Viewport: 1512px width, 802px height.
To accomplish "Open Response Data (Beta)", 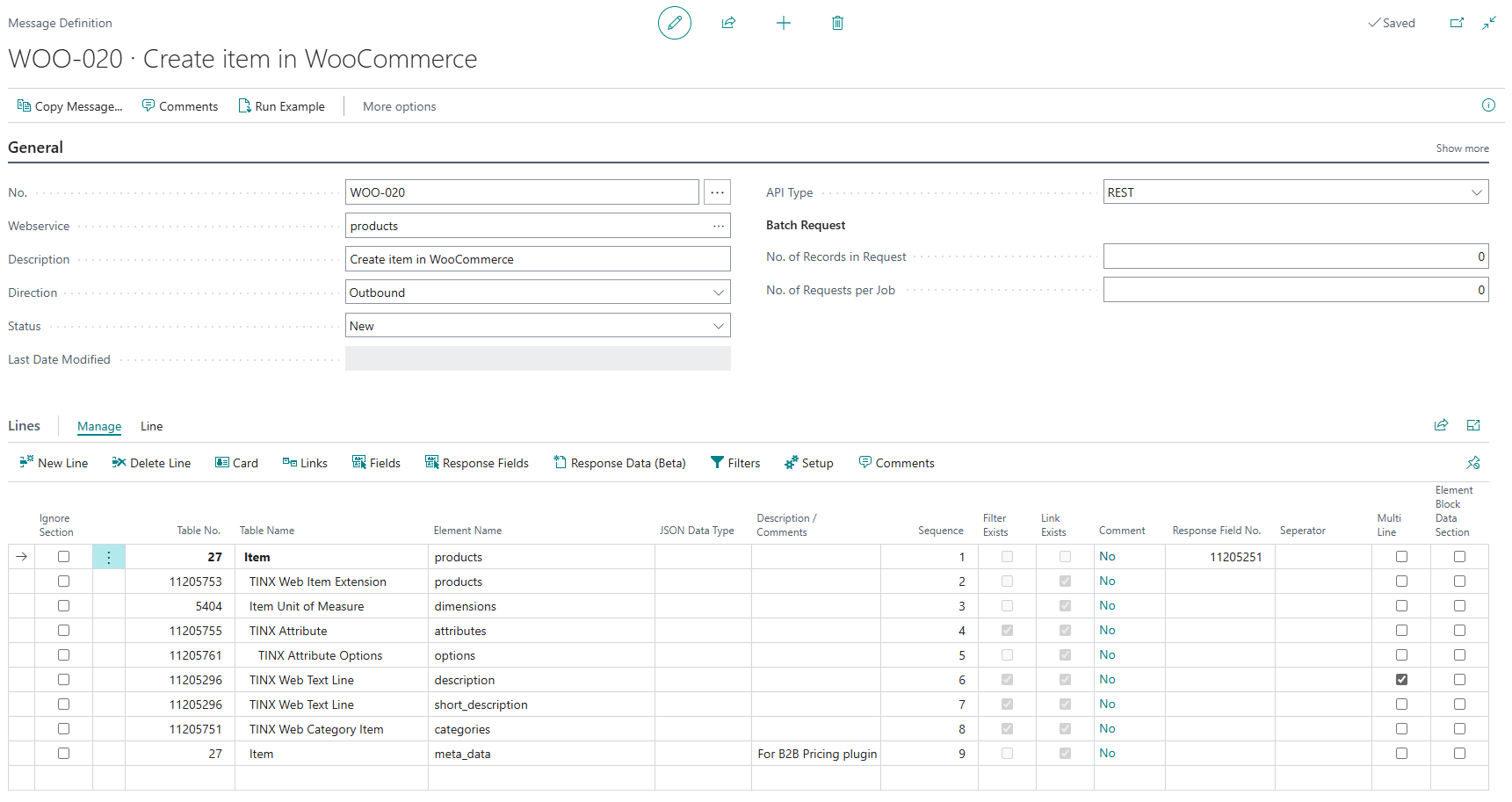I will point(619,463).
